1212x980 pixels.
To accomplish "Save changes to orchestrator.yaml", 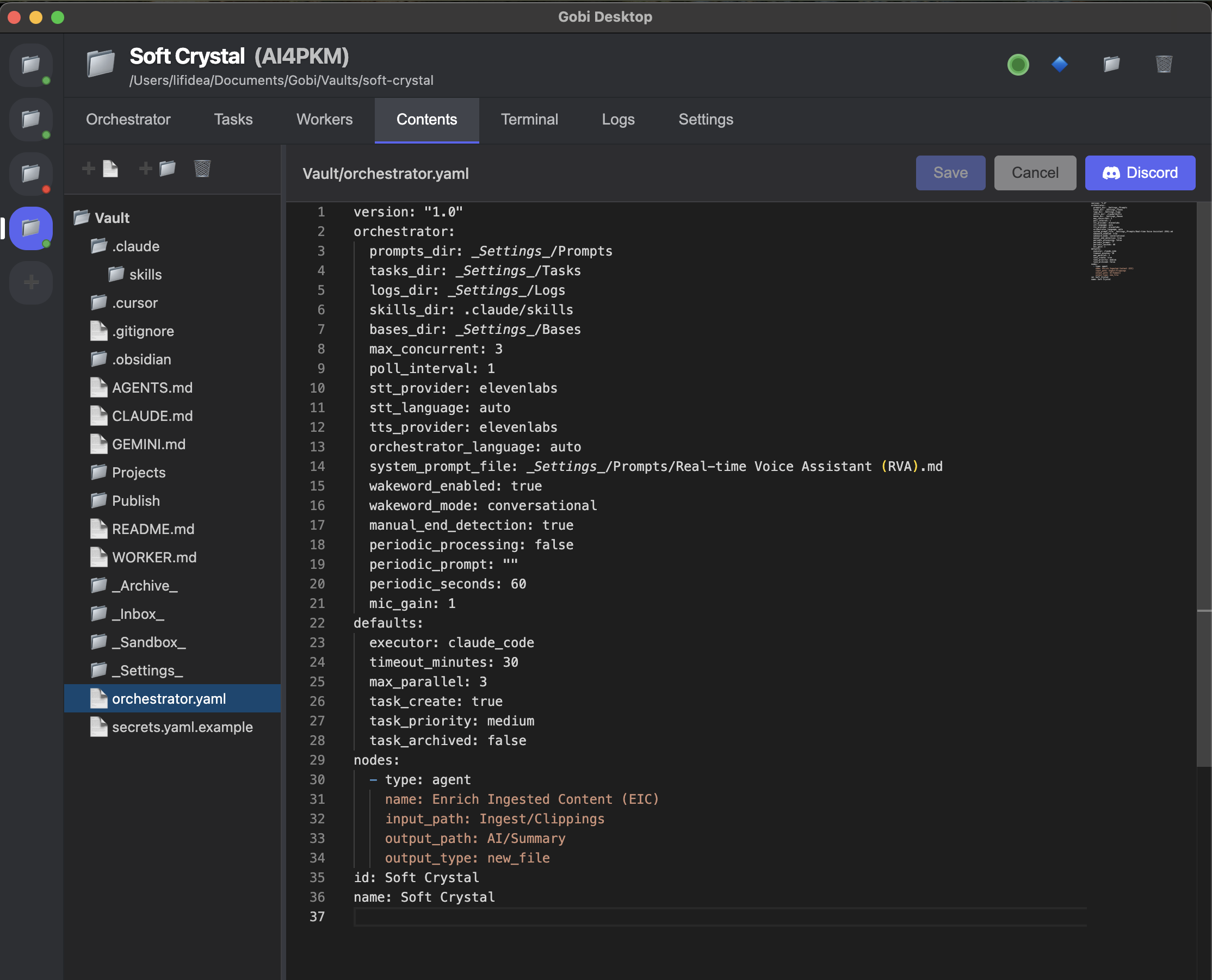I will pyautogui.click(x=950, y=173).
